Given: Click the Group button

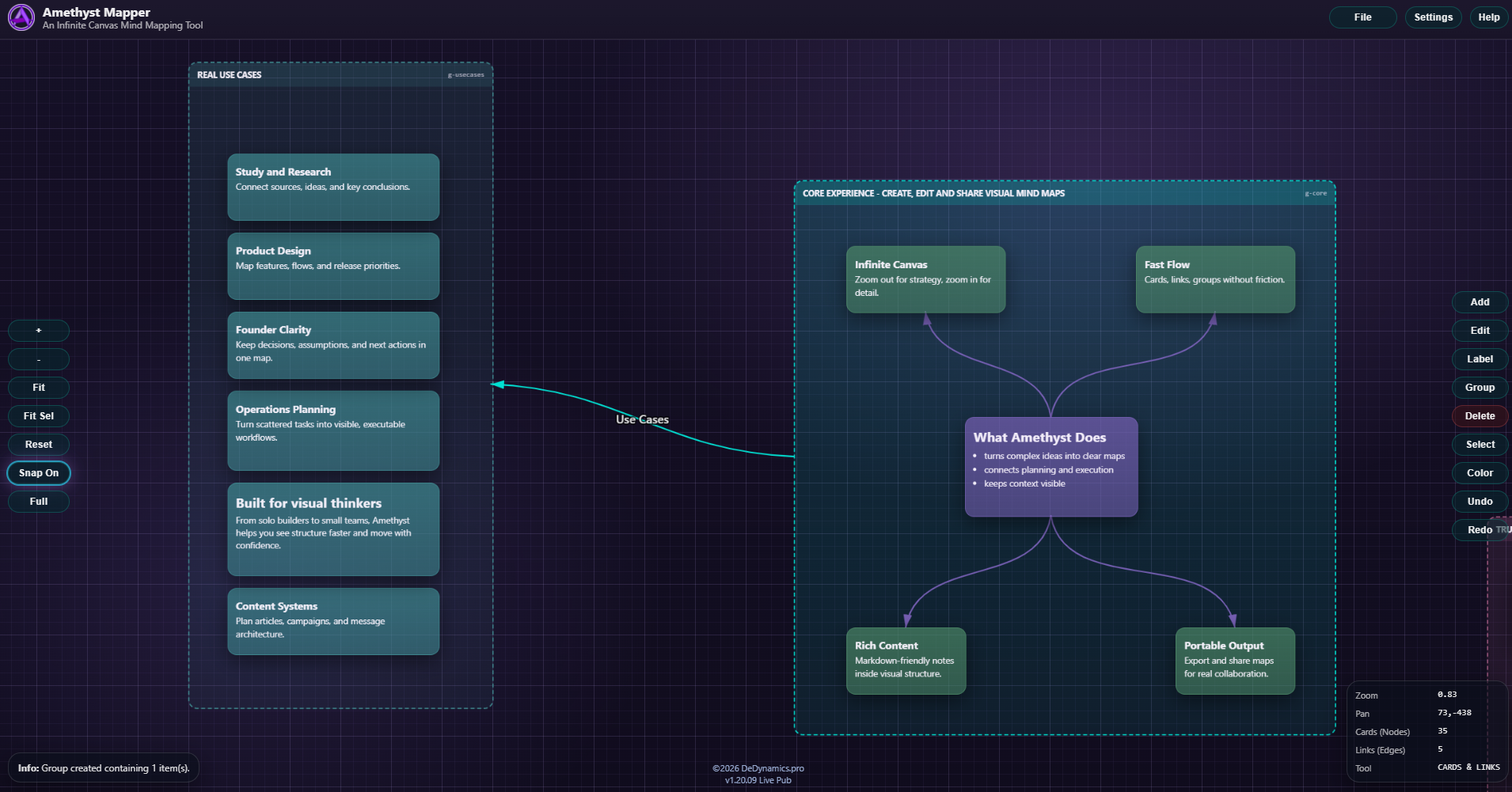Looking at the screenshot, I should tap(1480, 388).
